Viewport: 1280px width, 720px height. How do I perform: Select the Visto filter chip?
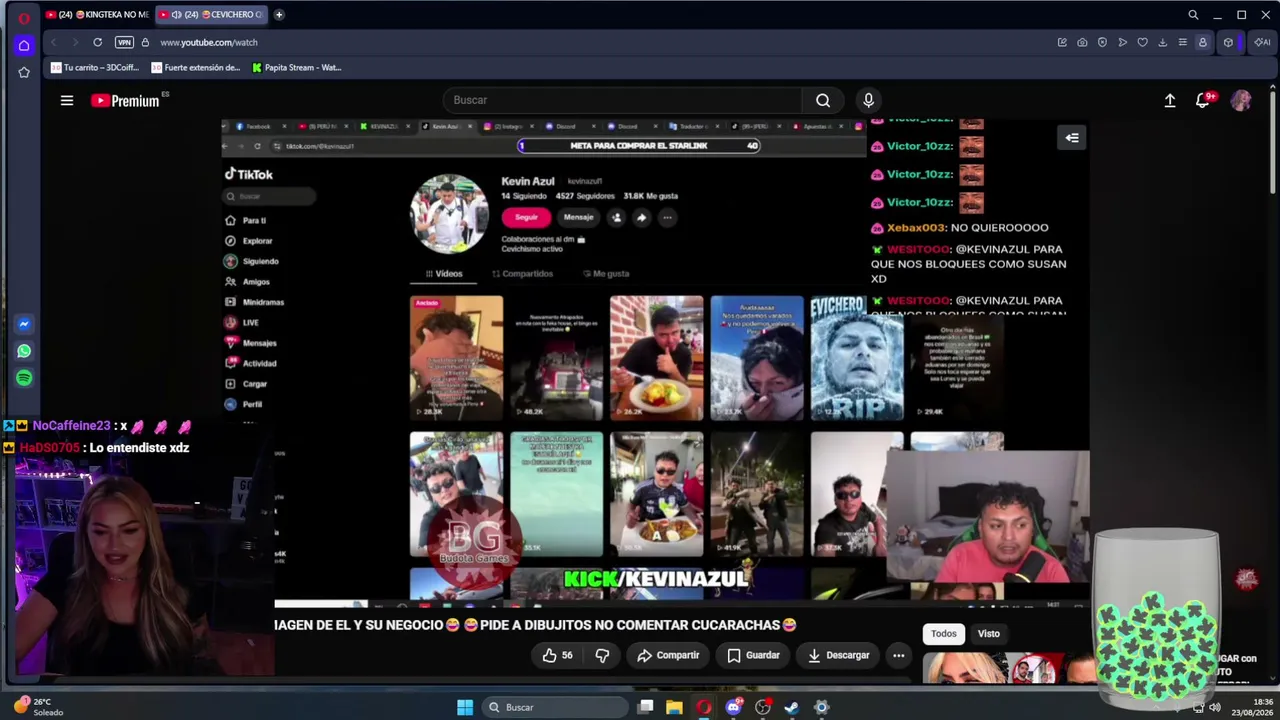click(989, 633)
